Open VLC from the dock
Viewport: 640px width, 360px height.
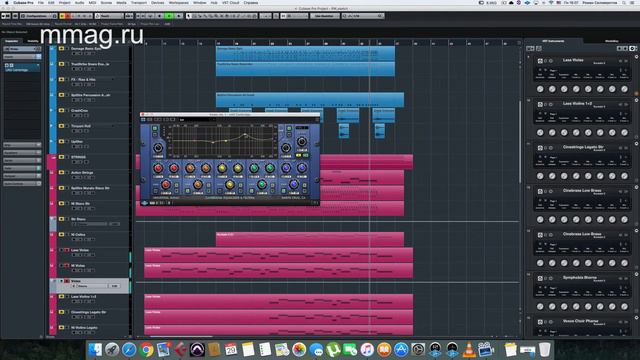[469, 350]
